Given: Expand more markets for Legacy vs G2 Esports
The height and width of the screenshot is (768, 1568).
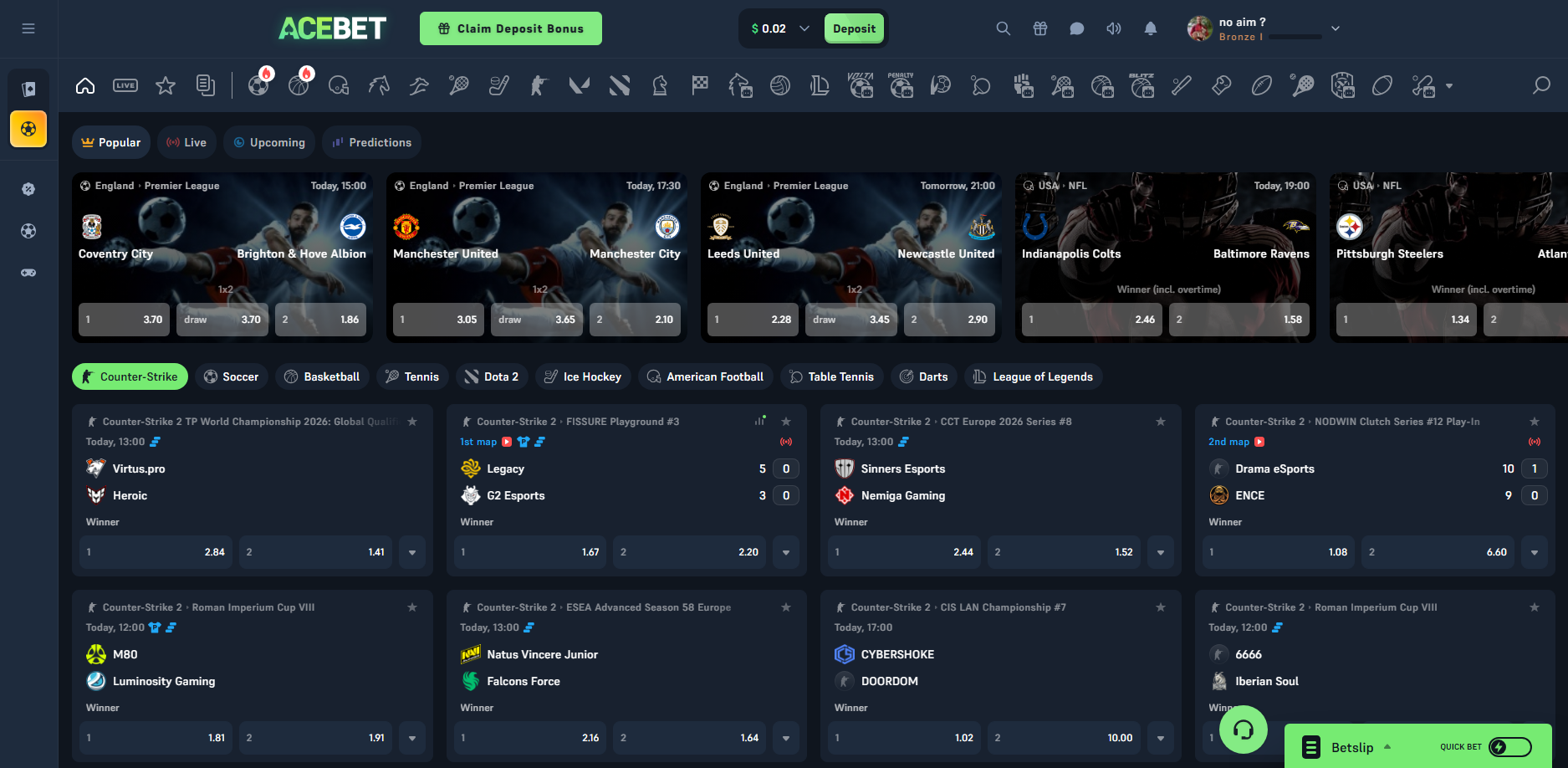Looking at the screenshot, I should (x=786, y=552).
